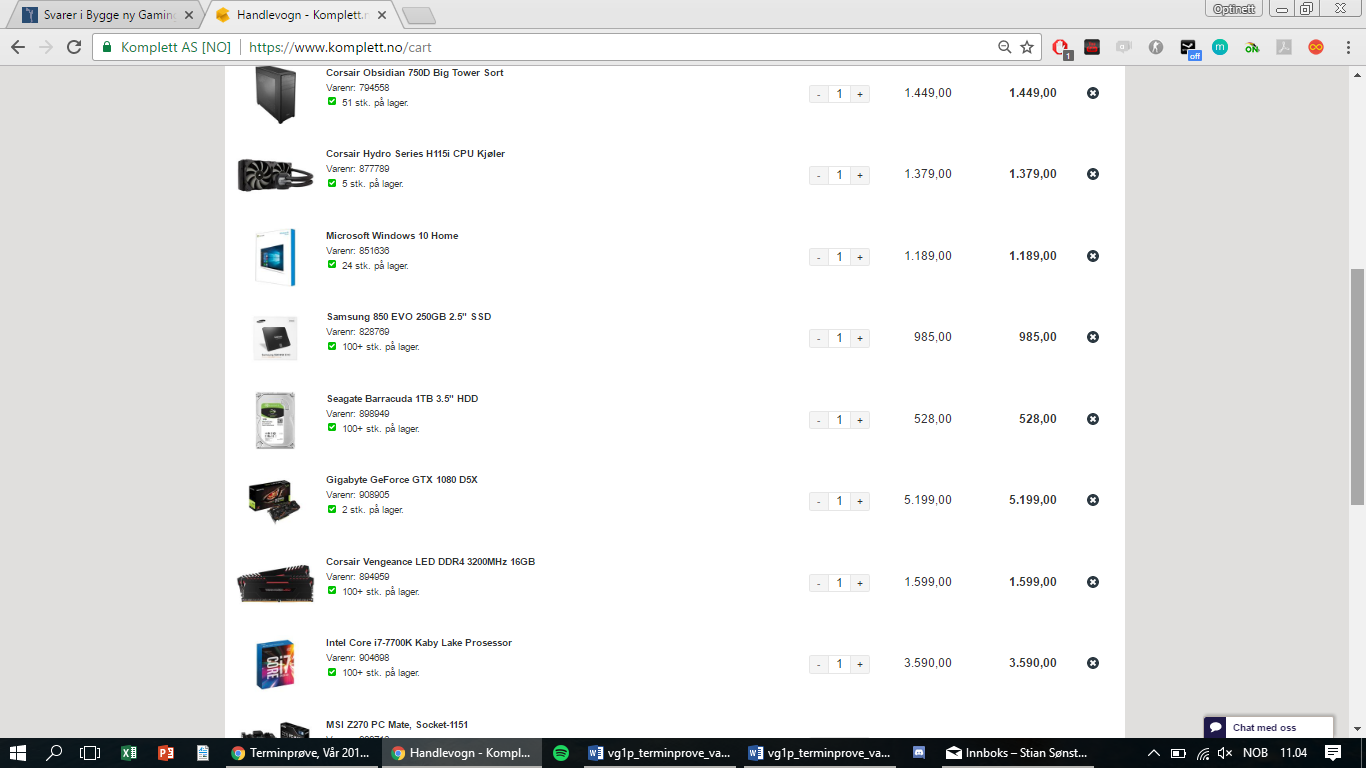1366x768 pixels.
Task: Click quantity field for Gigabyte GTX 1080
Action: (x=840, y=501)
